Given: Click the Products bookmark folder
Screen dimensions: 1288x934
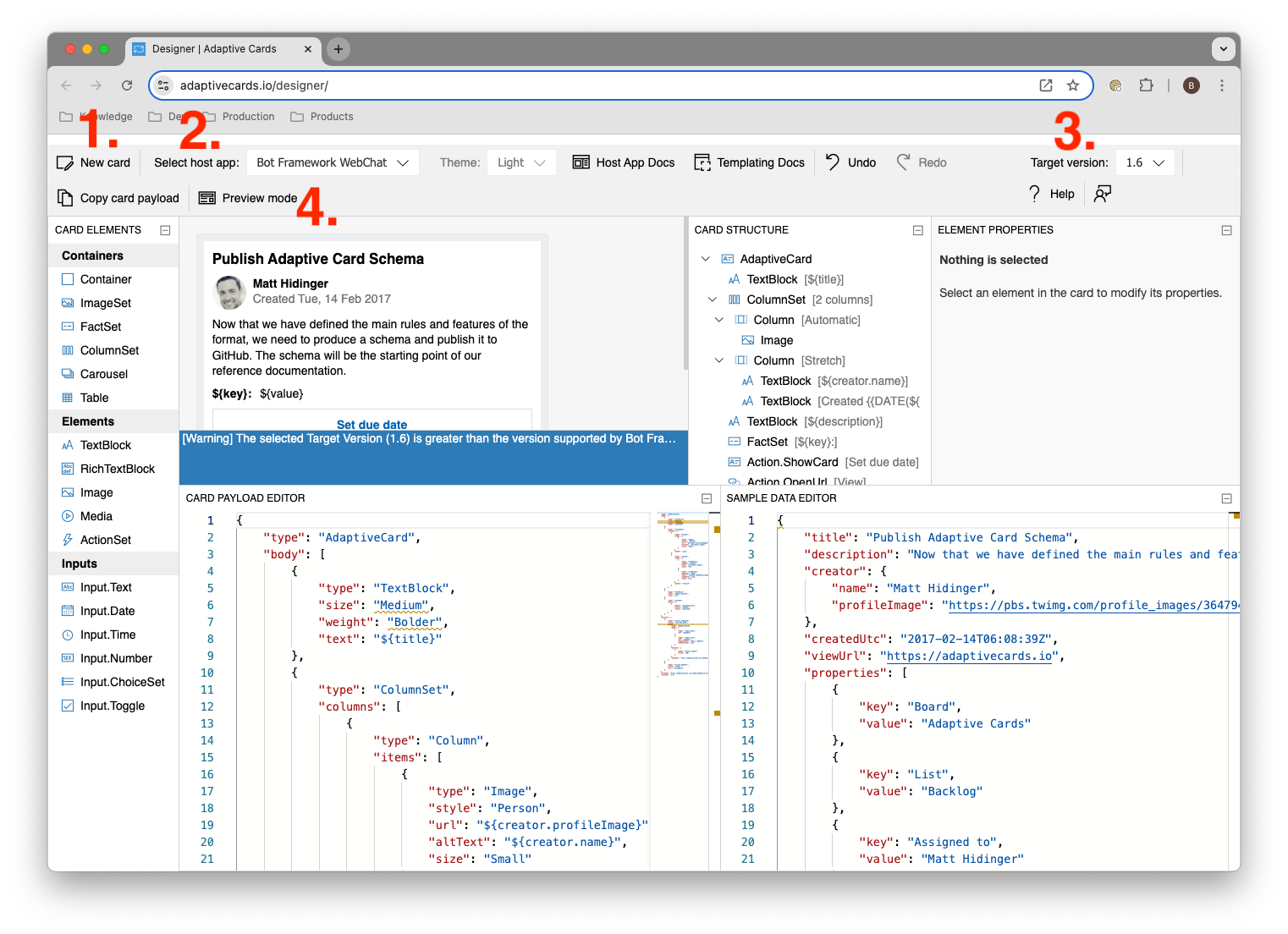Looking at the screenshot, I should pyautogui.click(x=322, y=117).
